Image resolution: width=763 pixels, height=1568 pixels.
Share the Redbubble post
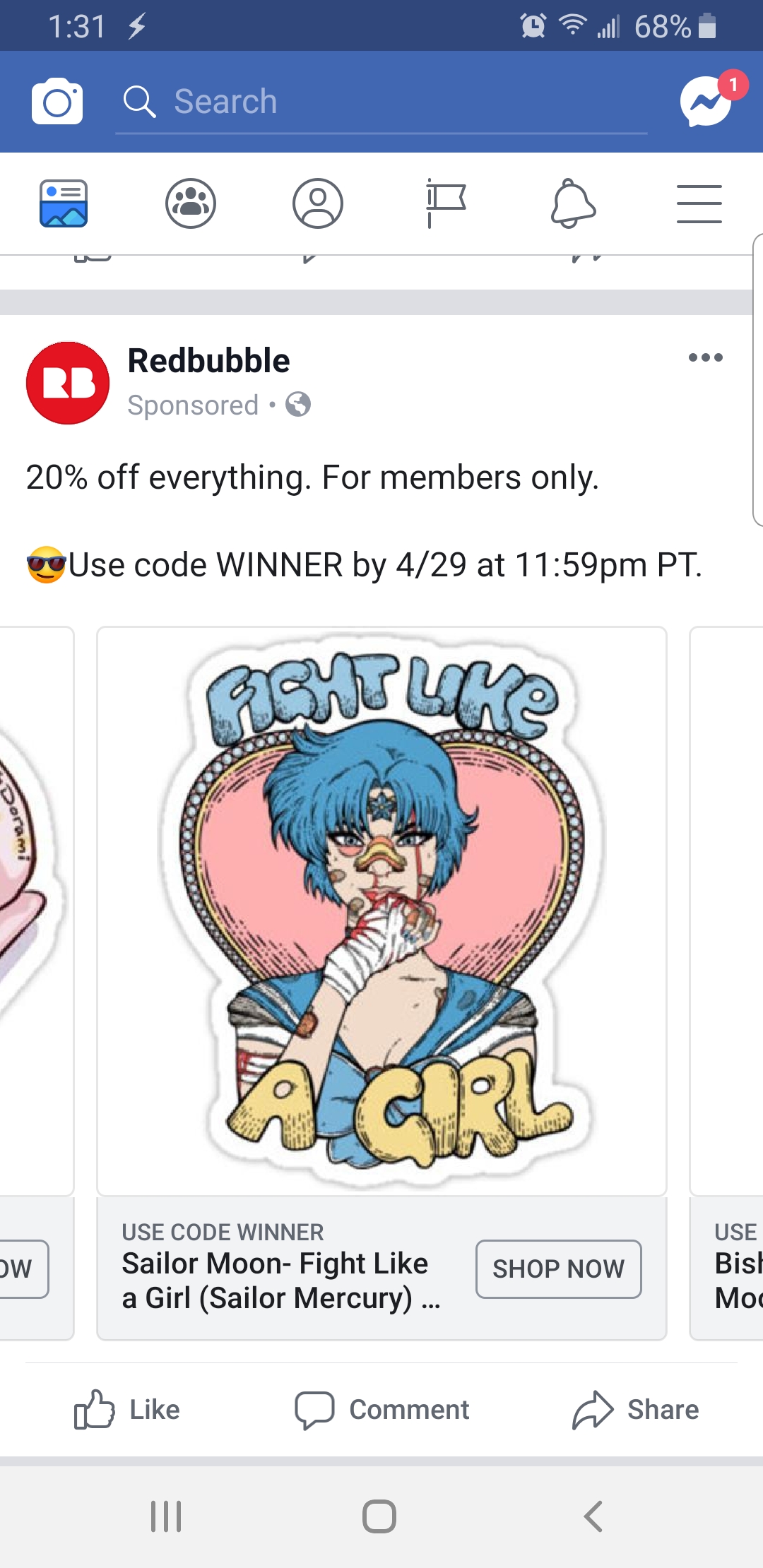click(635, 1410)
